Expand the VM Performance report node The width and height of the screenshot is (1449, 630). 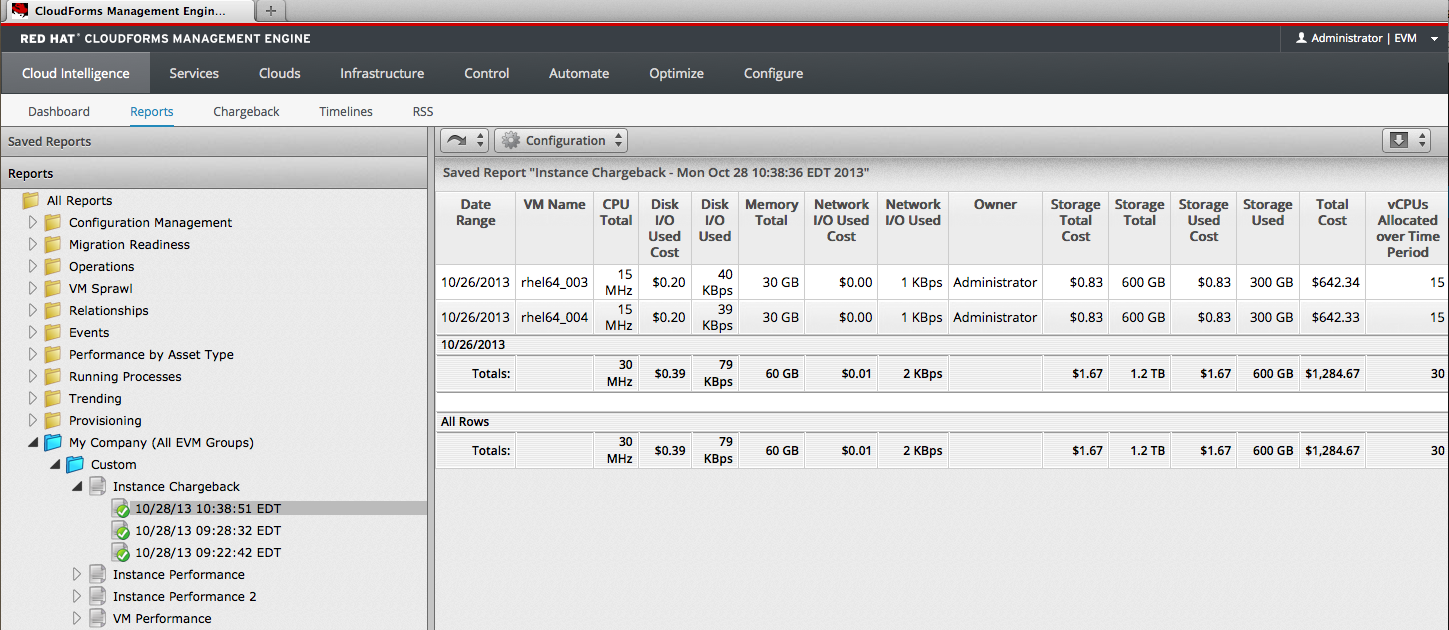point(77,619)
